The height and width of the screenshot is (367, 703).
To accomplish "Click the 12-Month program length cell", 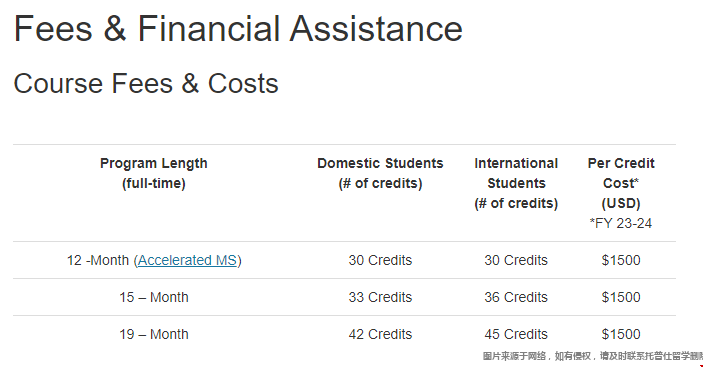I will coord(154,260).
